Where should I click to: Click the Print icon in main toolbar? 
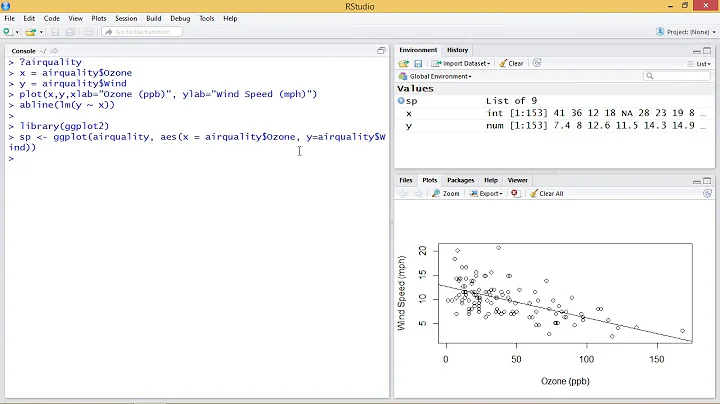click(89, 32)
